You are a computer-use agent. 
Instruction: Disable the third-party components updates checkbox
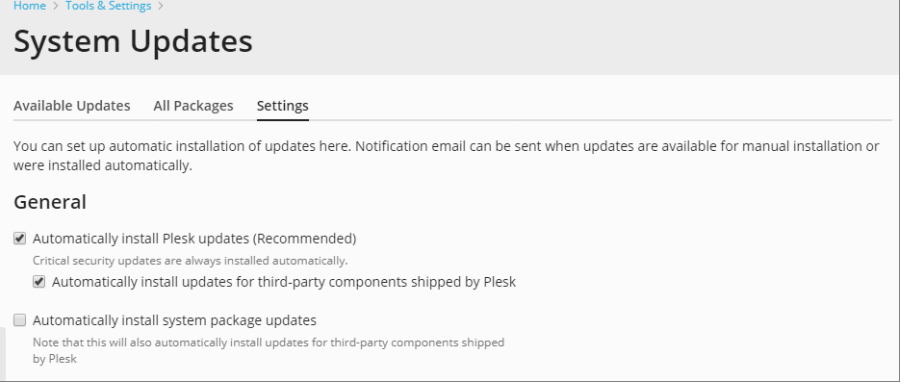click(39, 282)
